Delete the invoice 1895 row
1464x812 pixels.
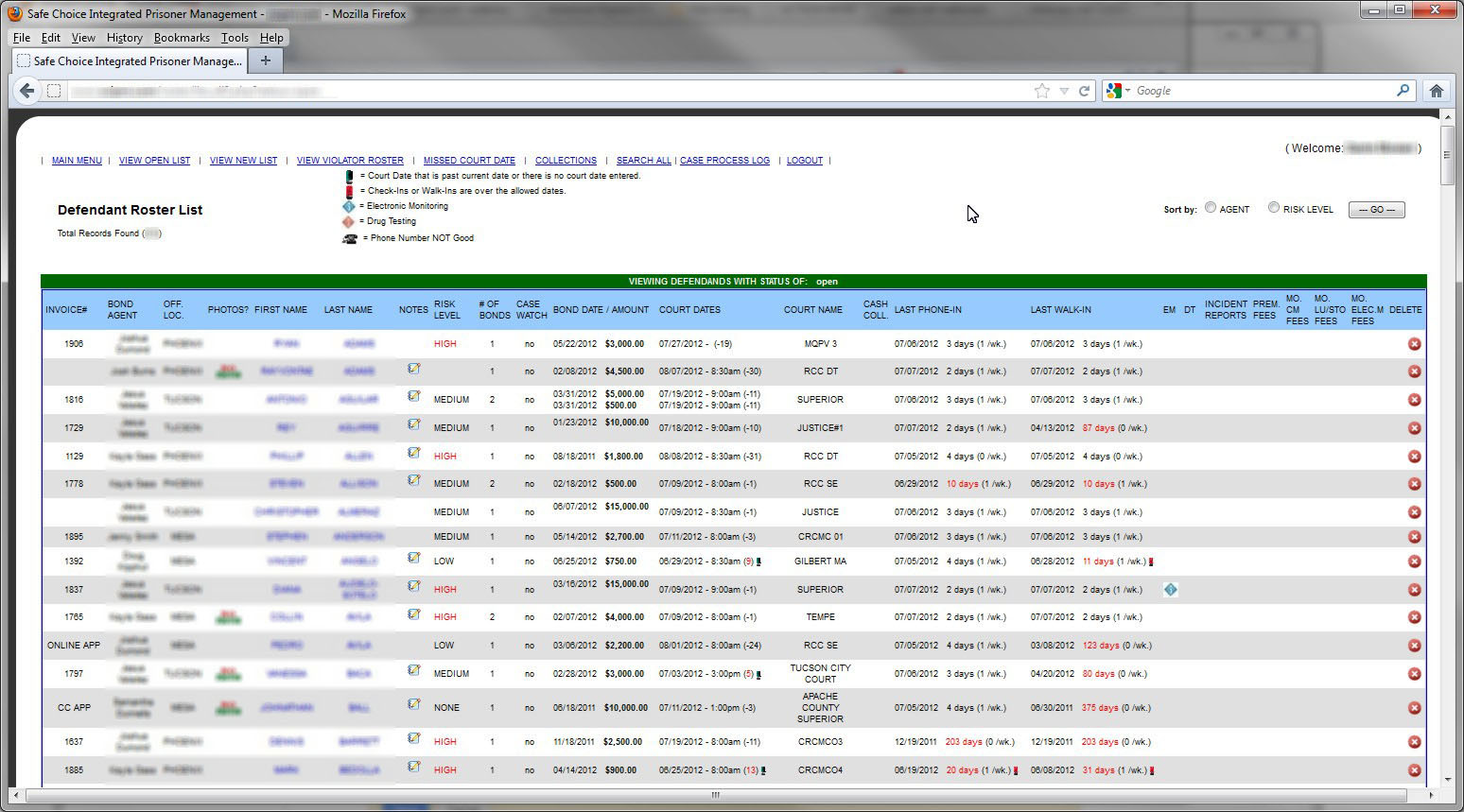[1414, 537]
